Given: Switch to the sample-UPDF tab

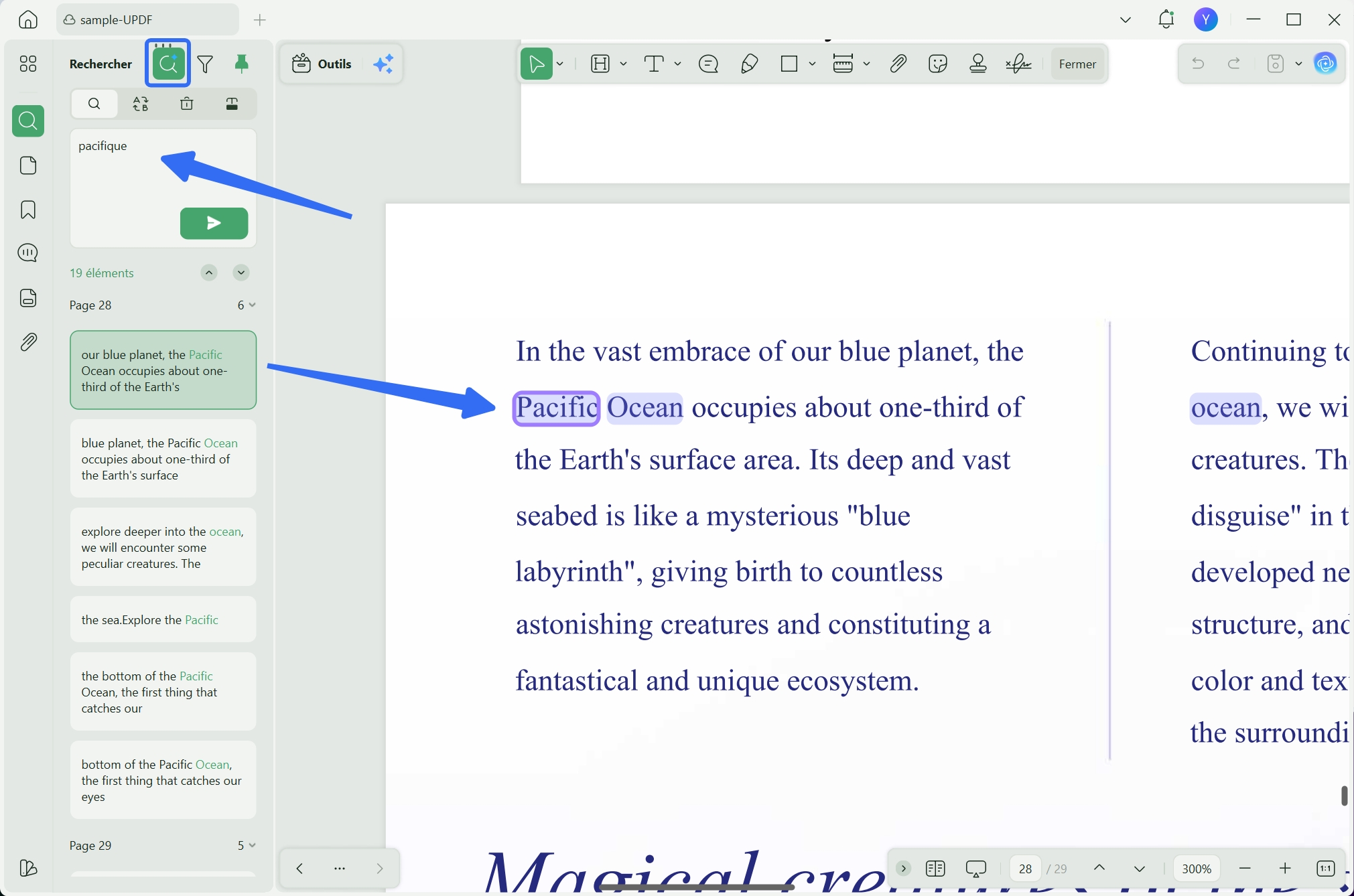Looking at the screenshot, I should pyautogui.click(x=147, y=19).
